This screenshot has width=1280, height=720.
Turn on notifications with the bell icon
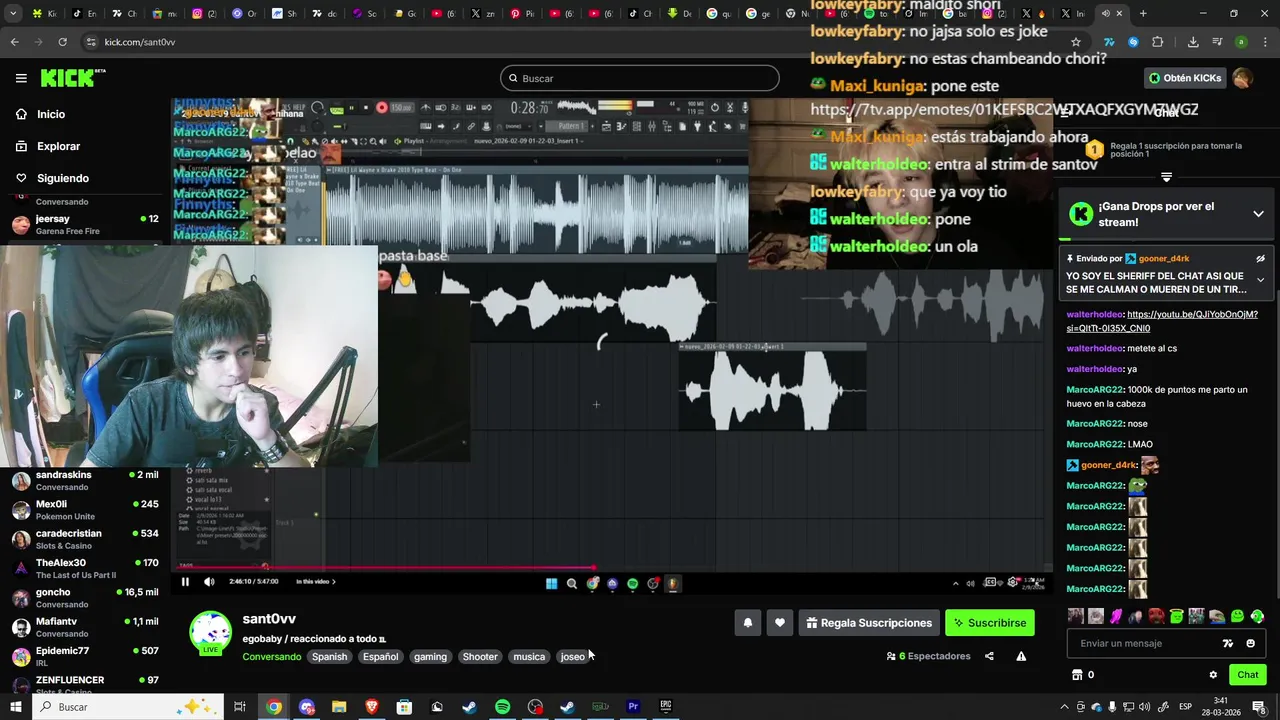tap(747, 623)
